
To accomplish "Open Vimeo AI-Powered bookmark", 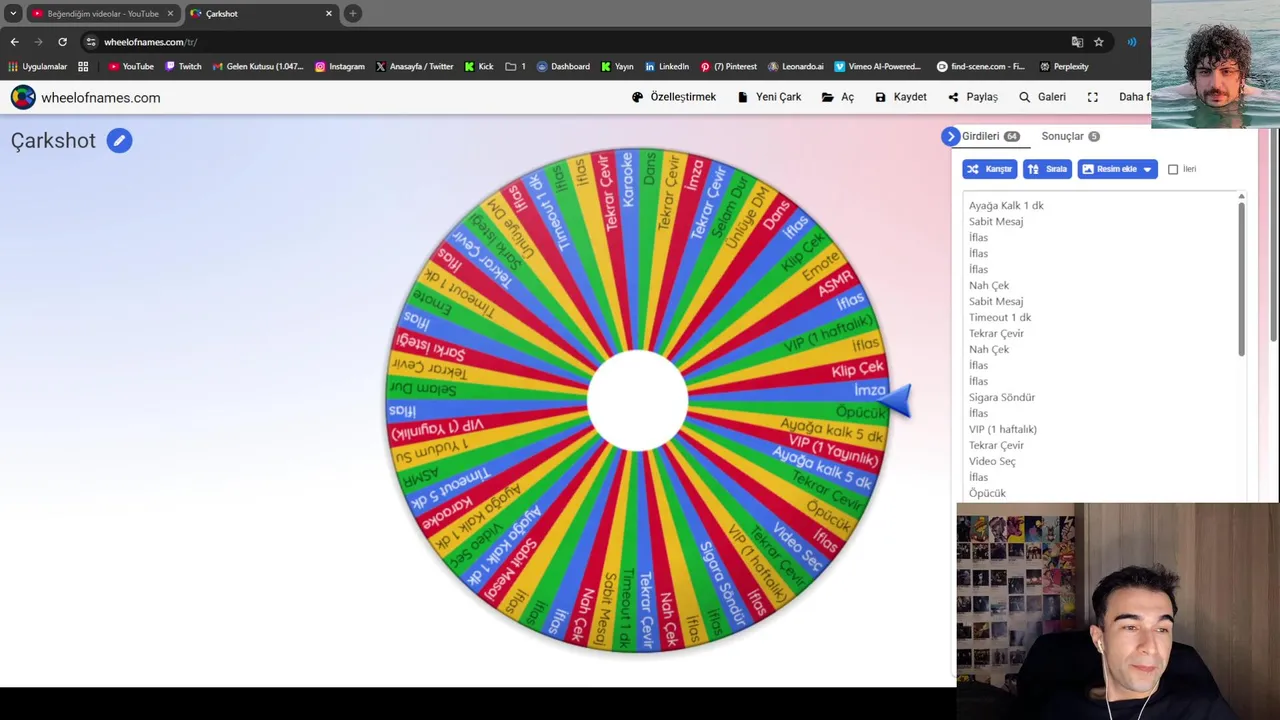I will coord(878,67).
